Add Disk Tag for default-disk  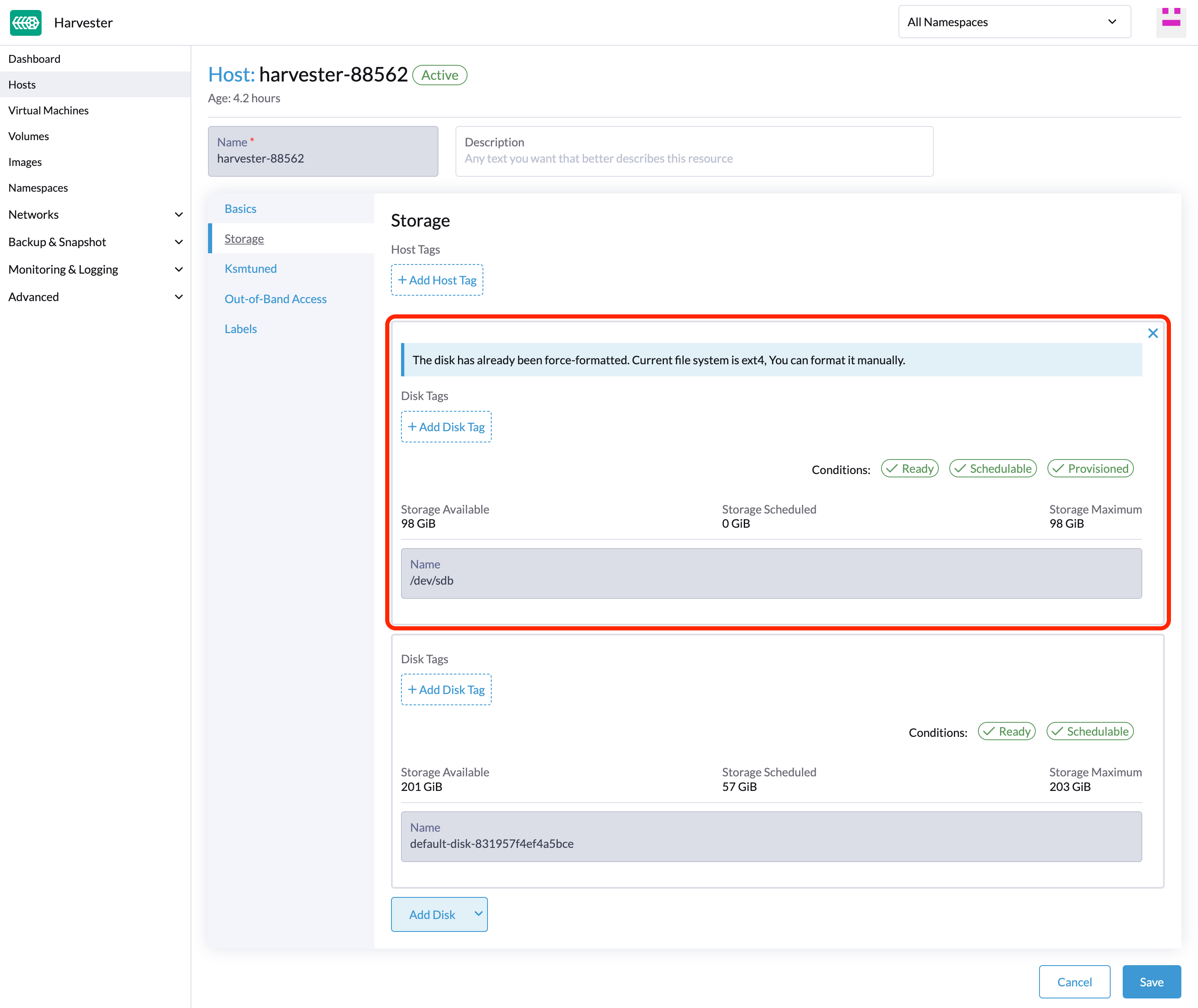tap(446, 690)
